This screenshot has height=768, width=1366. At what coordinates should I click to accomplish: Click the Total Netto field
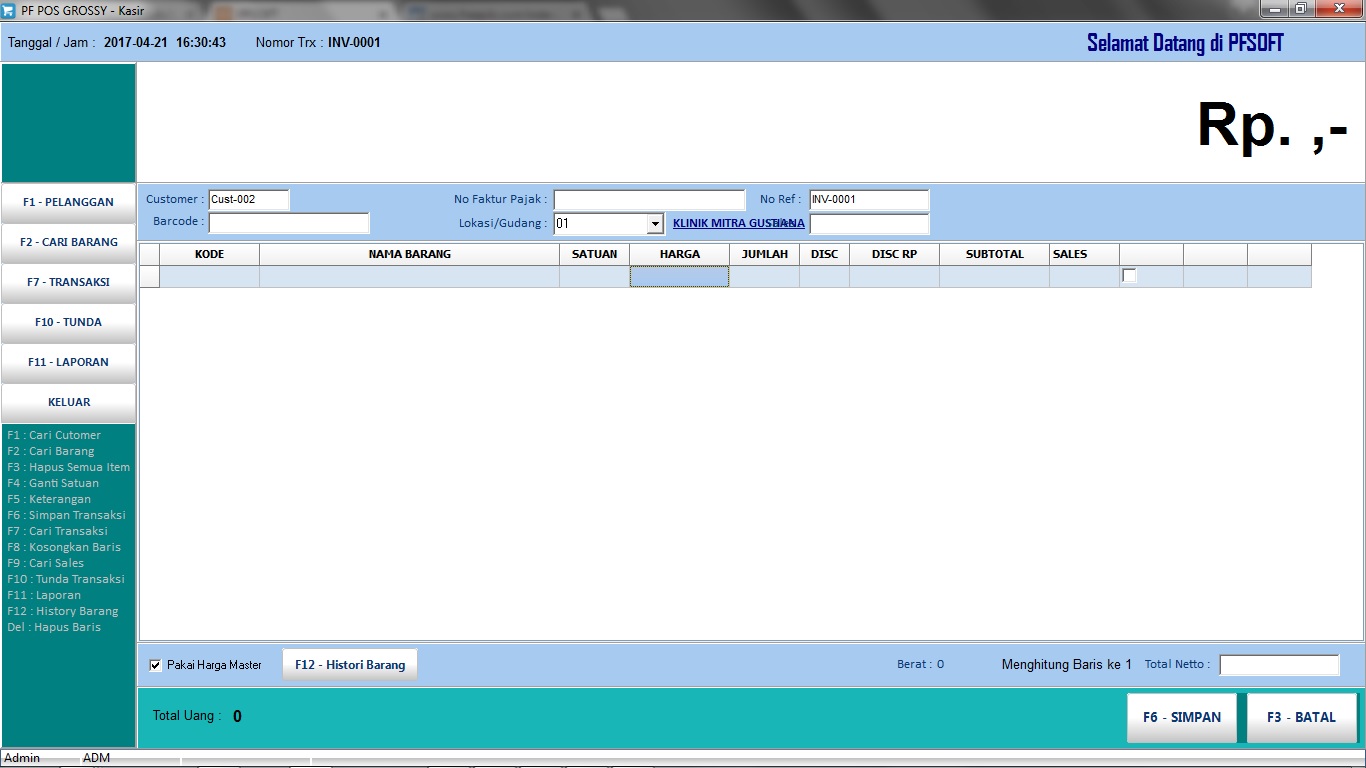(x=1278, y=665)
